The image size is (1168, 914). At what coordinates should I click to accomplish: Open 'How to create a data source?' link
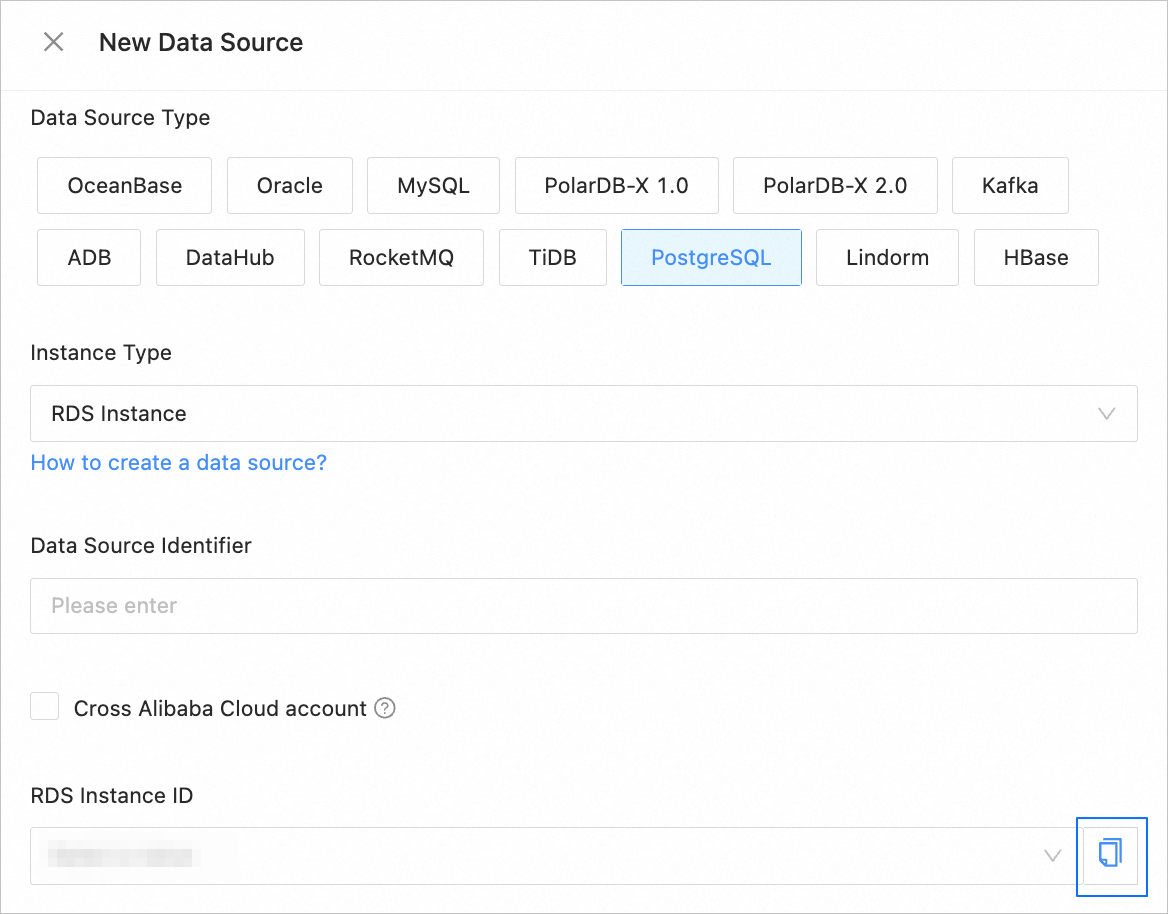point(179,463)
